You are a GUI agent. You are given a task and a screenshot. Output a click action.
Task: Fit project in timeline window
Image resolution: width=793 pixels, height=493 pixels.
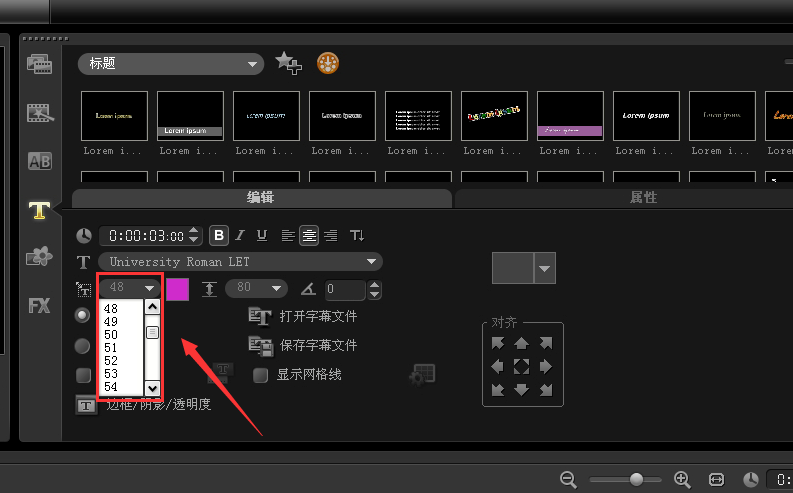point(716,479)
